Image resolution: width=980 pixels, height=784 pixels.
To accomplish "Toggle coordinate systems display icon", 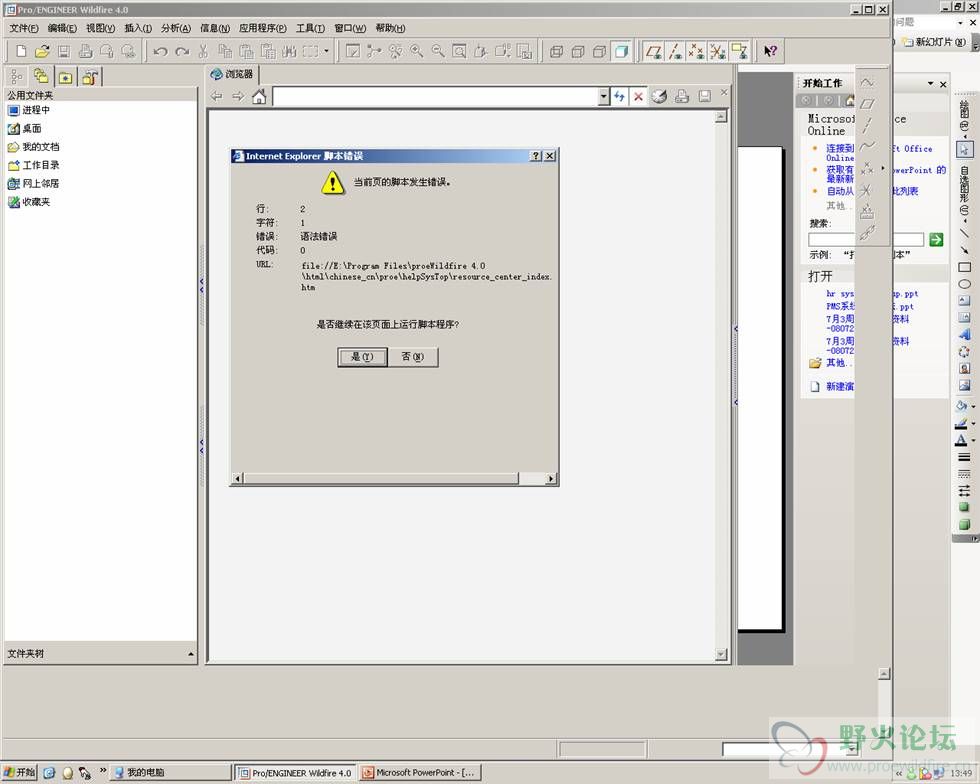I will [x=718, y=51].
